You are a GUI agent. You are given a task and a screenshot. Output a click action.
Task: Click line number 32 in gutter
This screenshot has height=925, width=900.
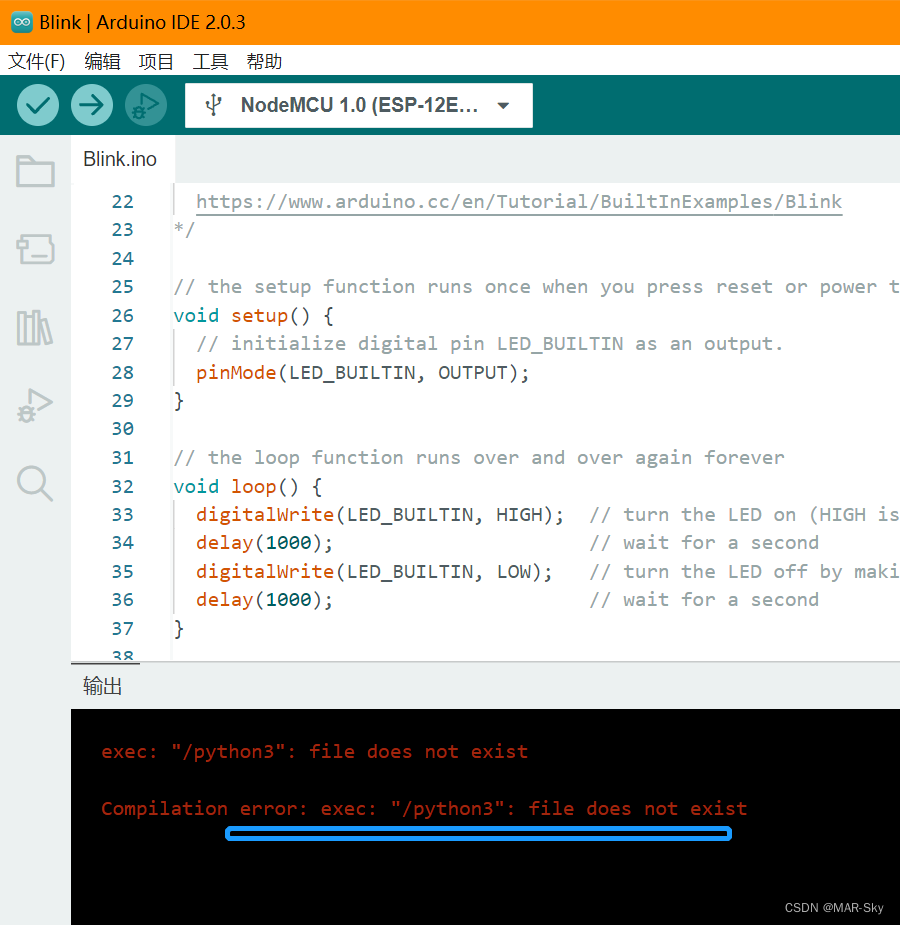(x=123, y=487)
